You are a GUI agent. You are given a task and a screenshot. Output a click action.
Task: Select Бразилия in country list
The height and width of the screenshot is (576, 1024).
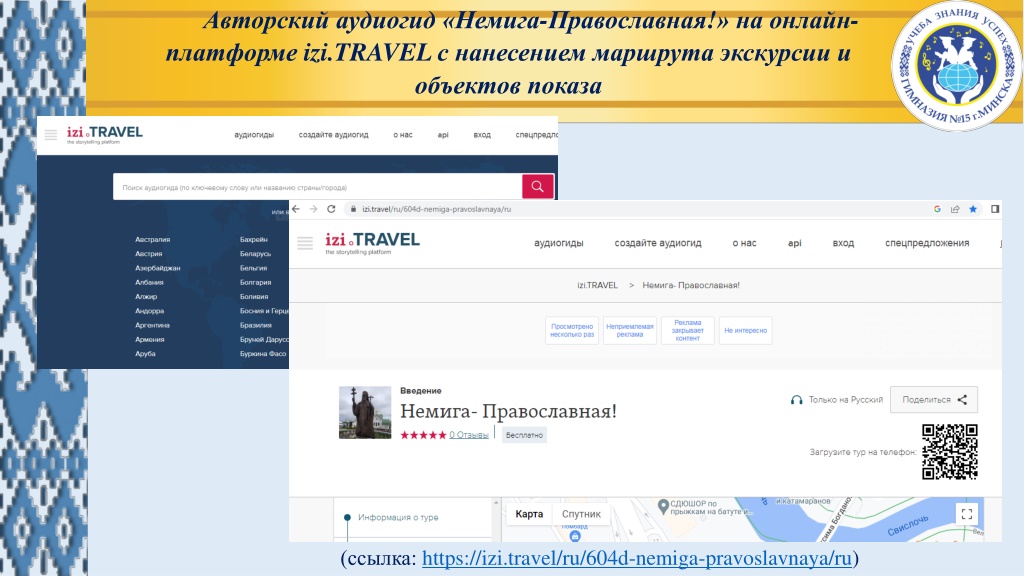pos(255,325)
